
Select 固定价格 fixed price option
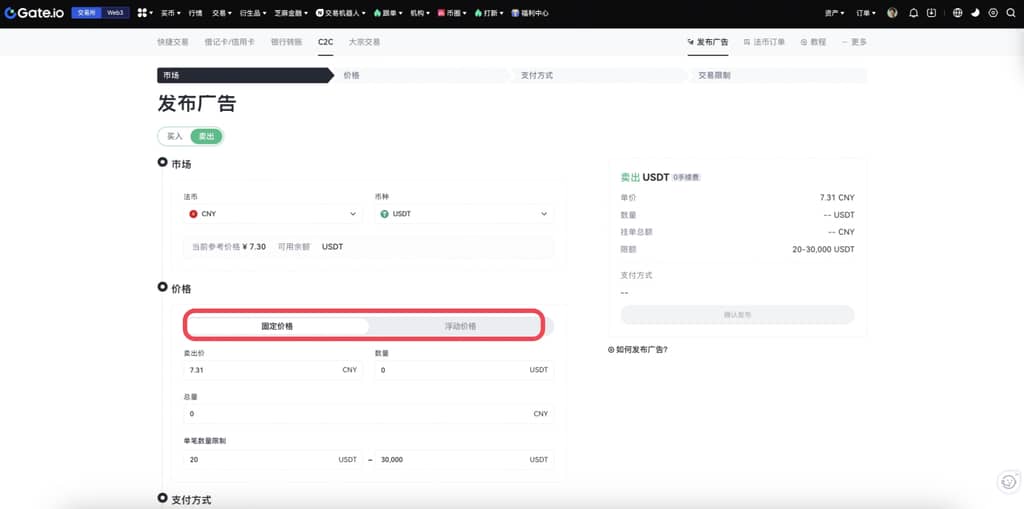[277, 326]
